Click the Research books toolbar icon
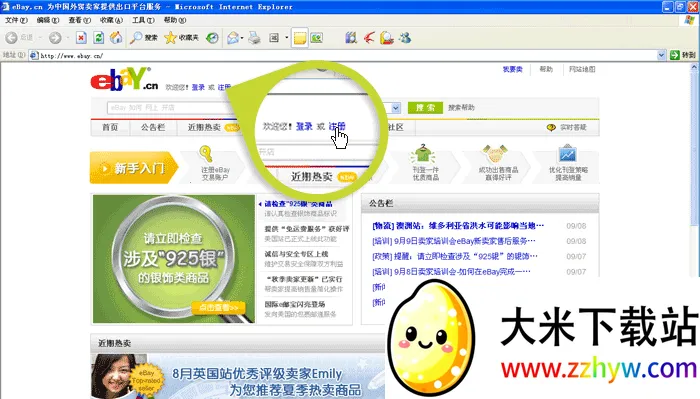The height and width of the screenshot is (399, 700). [x=351, y=38]
